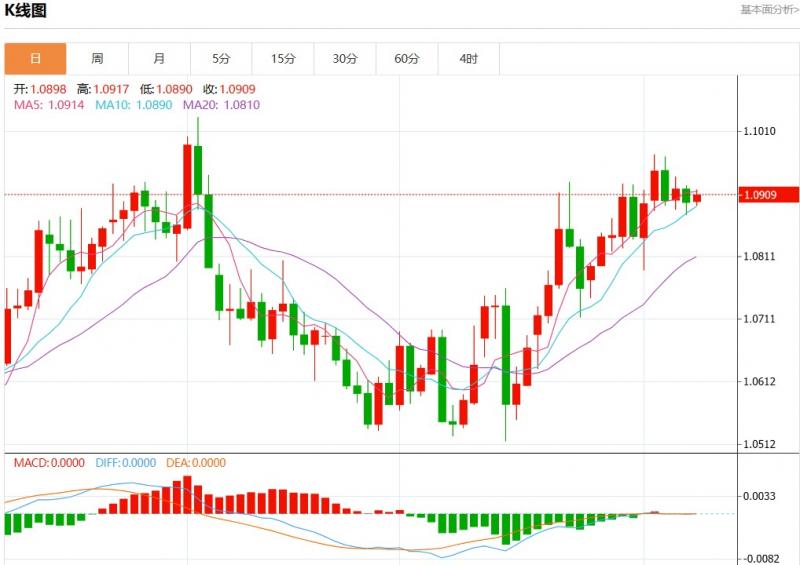
Task: Open the 60分 timeframe tab
Action: point(407,59)
